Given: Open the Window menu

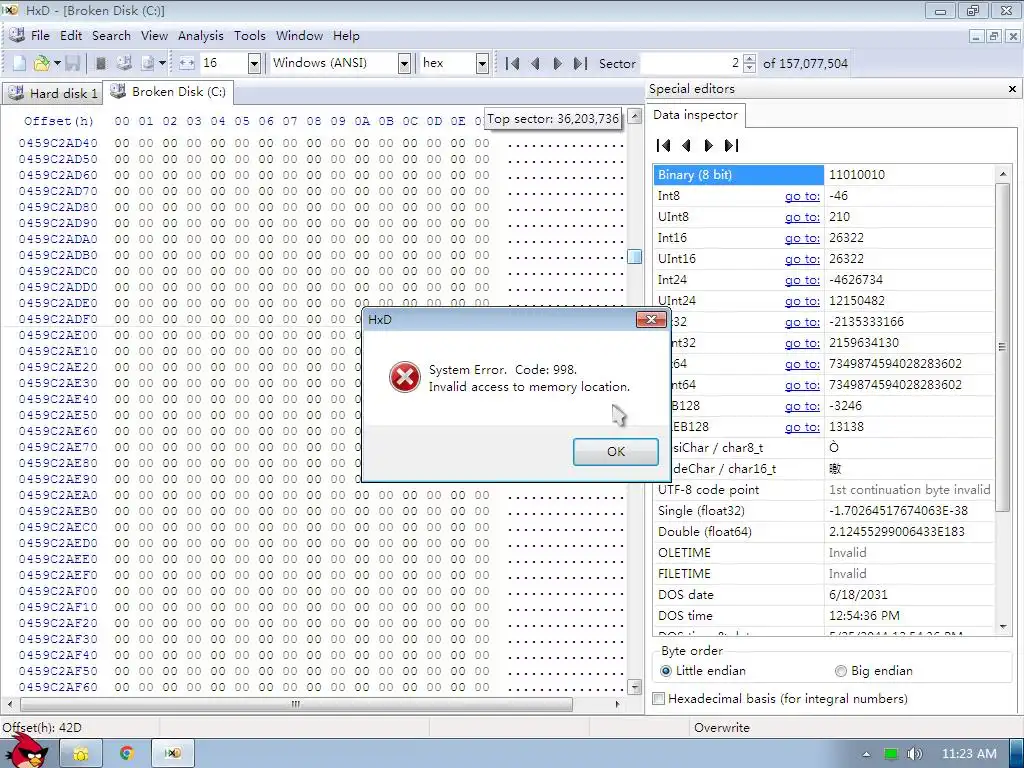Looking at the screenshot, I should coord(299,36).
